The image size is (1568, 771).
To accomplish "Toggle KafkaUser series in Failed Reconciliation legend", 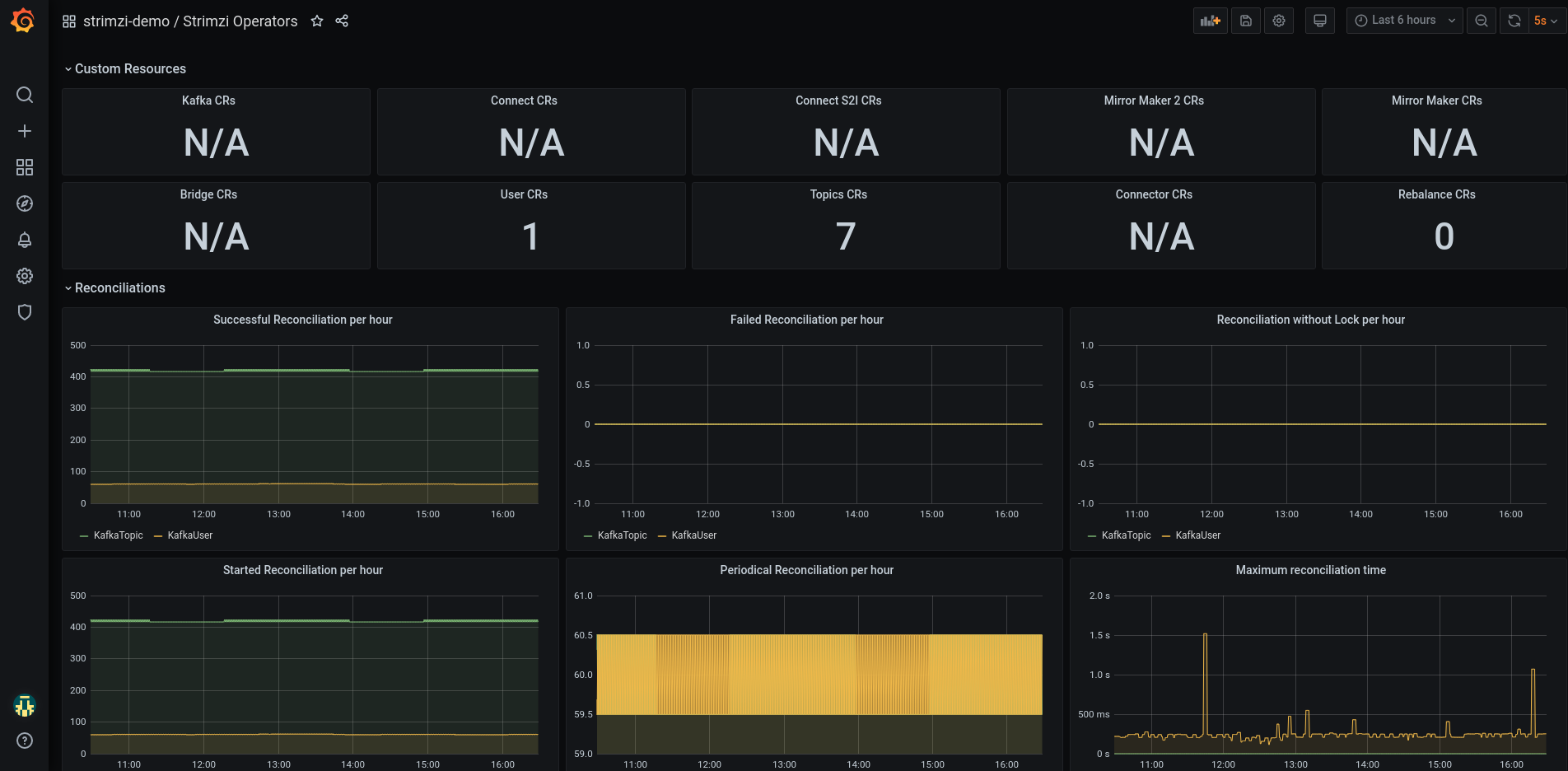I will tap(694, 535).
